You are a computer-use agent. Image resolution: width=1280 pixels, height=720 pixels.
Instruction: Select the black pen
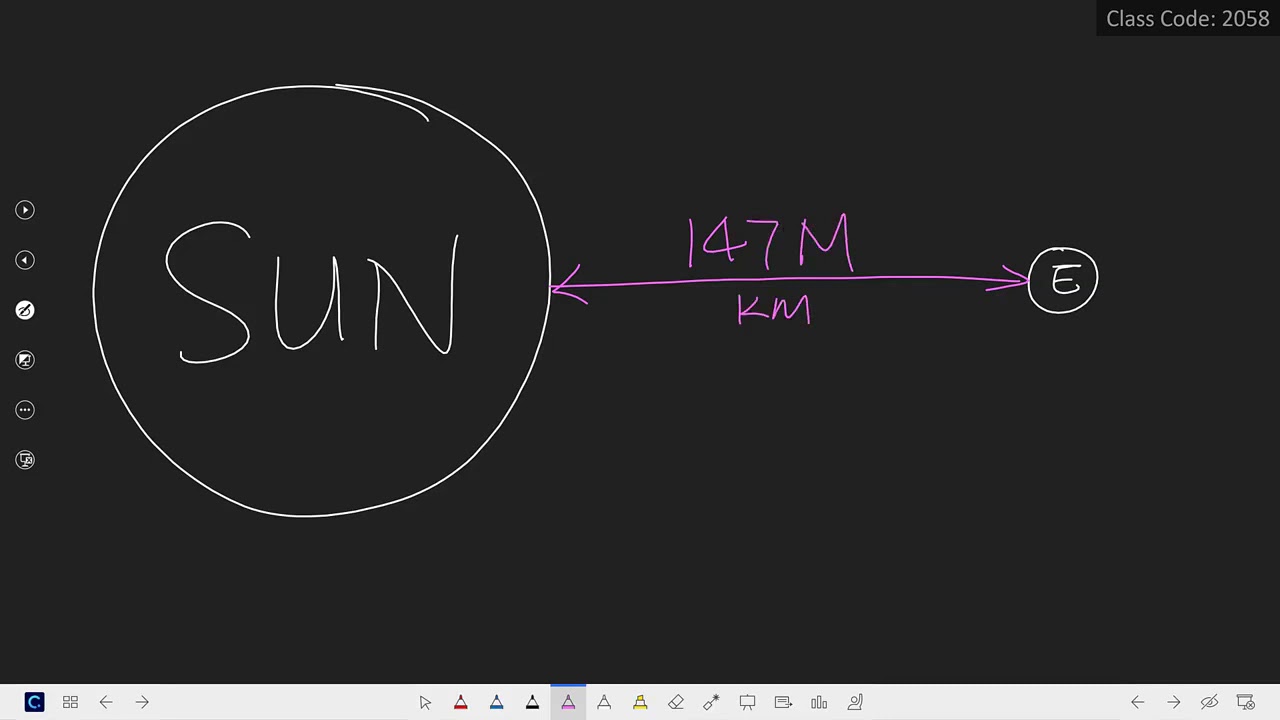(533, 702)
